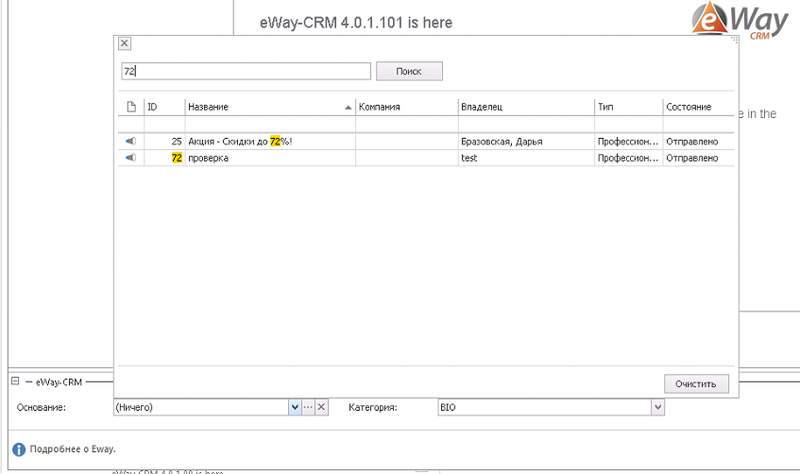Click the Категория field showing BIO
800x474 pixels.
[x=544, y=407]
